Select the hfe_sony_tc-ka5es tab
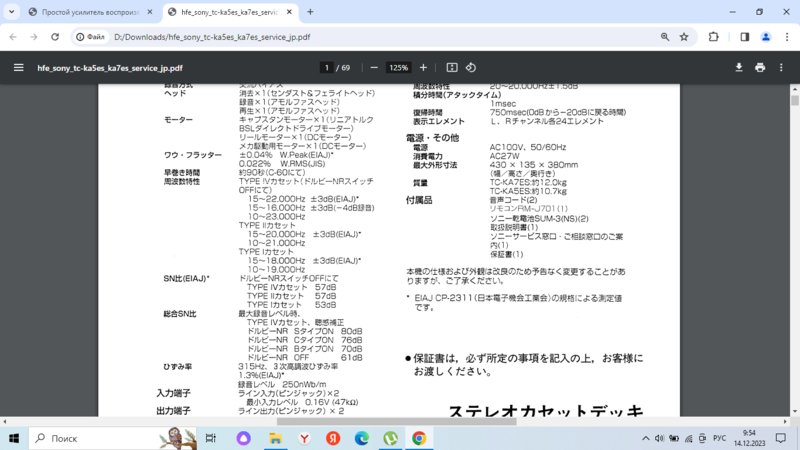 [x=229, y=12]
